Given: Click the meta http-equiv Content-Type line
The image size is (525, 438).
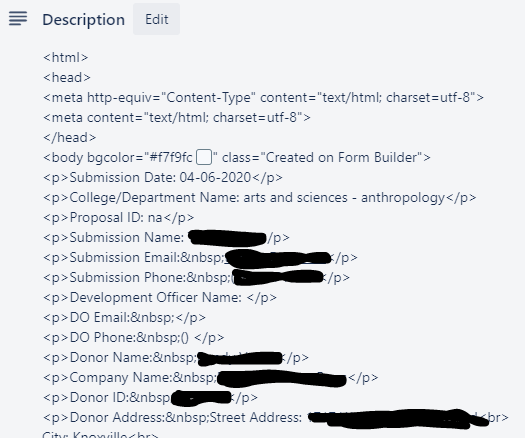Looking at the screenshot, I should [264, 97].
